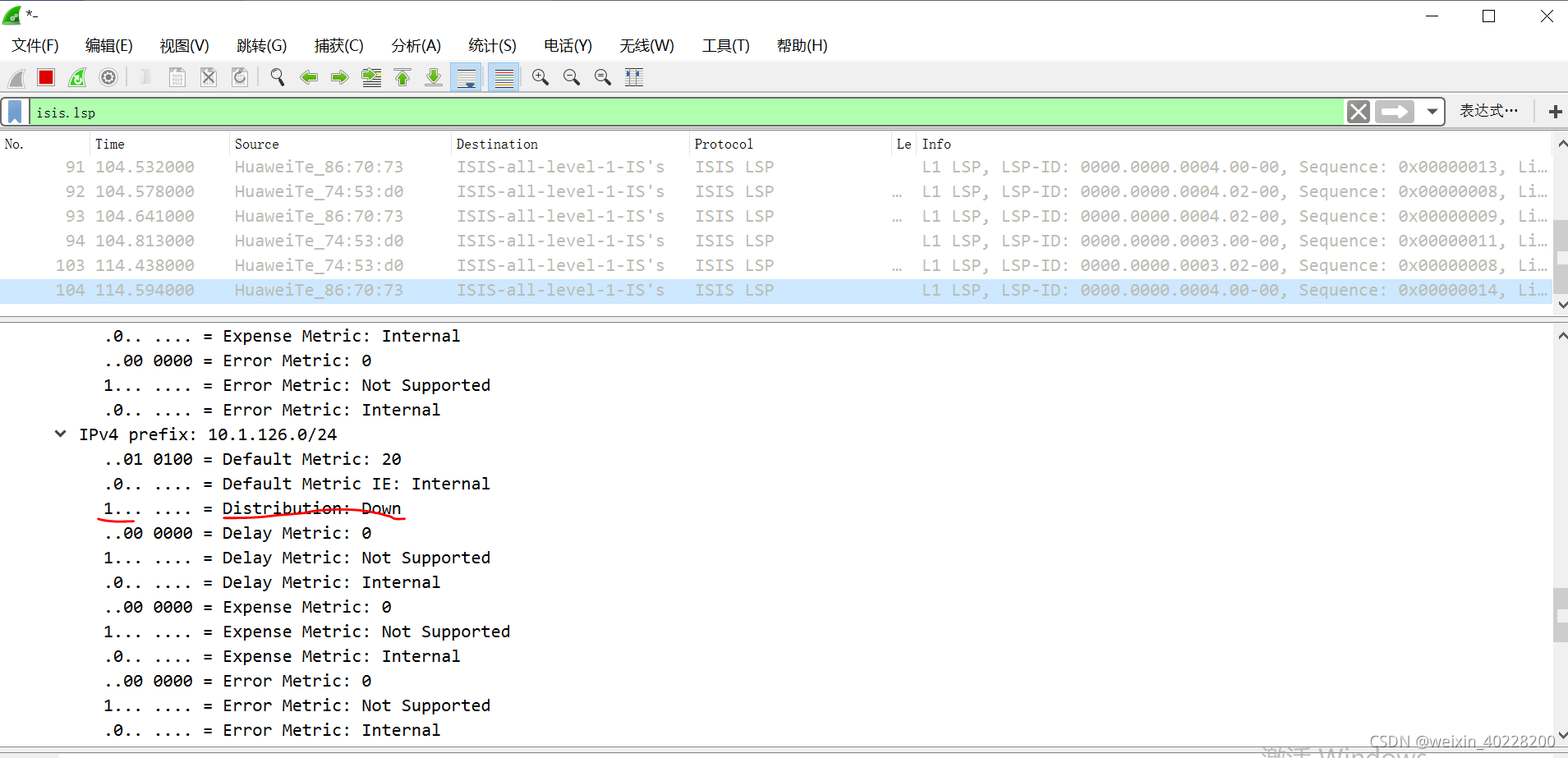The height and width of the screenshot is (758, 1568).
Task: Open the 分析(A) menu
Action: (416, 46)
